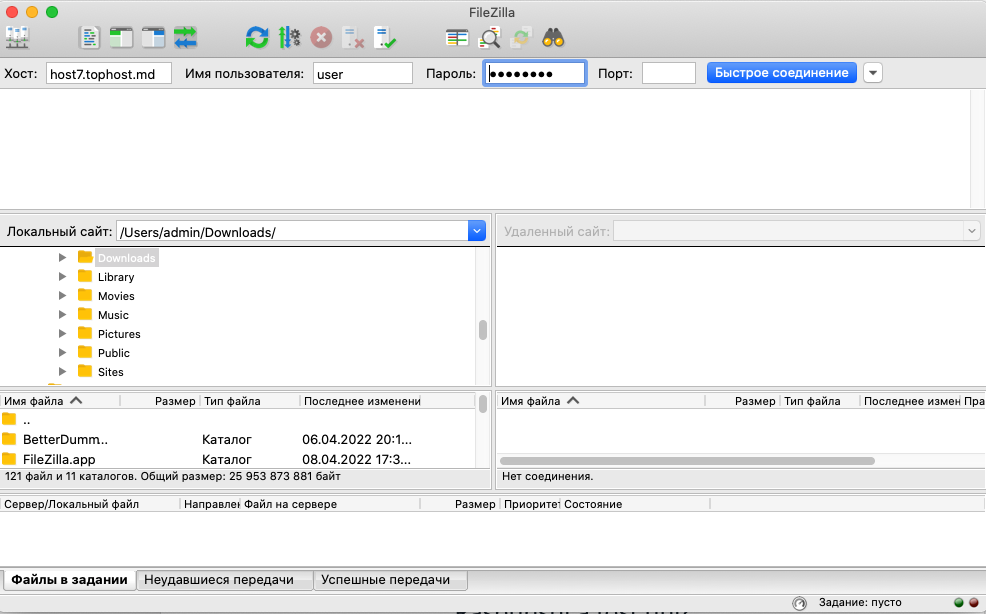The image size is (986, 614).
Task: Sort local files by Размер column
Action: click(160, 401)
